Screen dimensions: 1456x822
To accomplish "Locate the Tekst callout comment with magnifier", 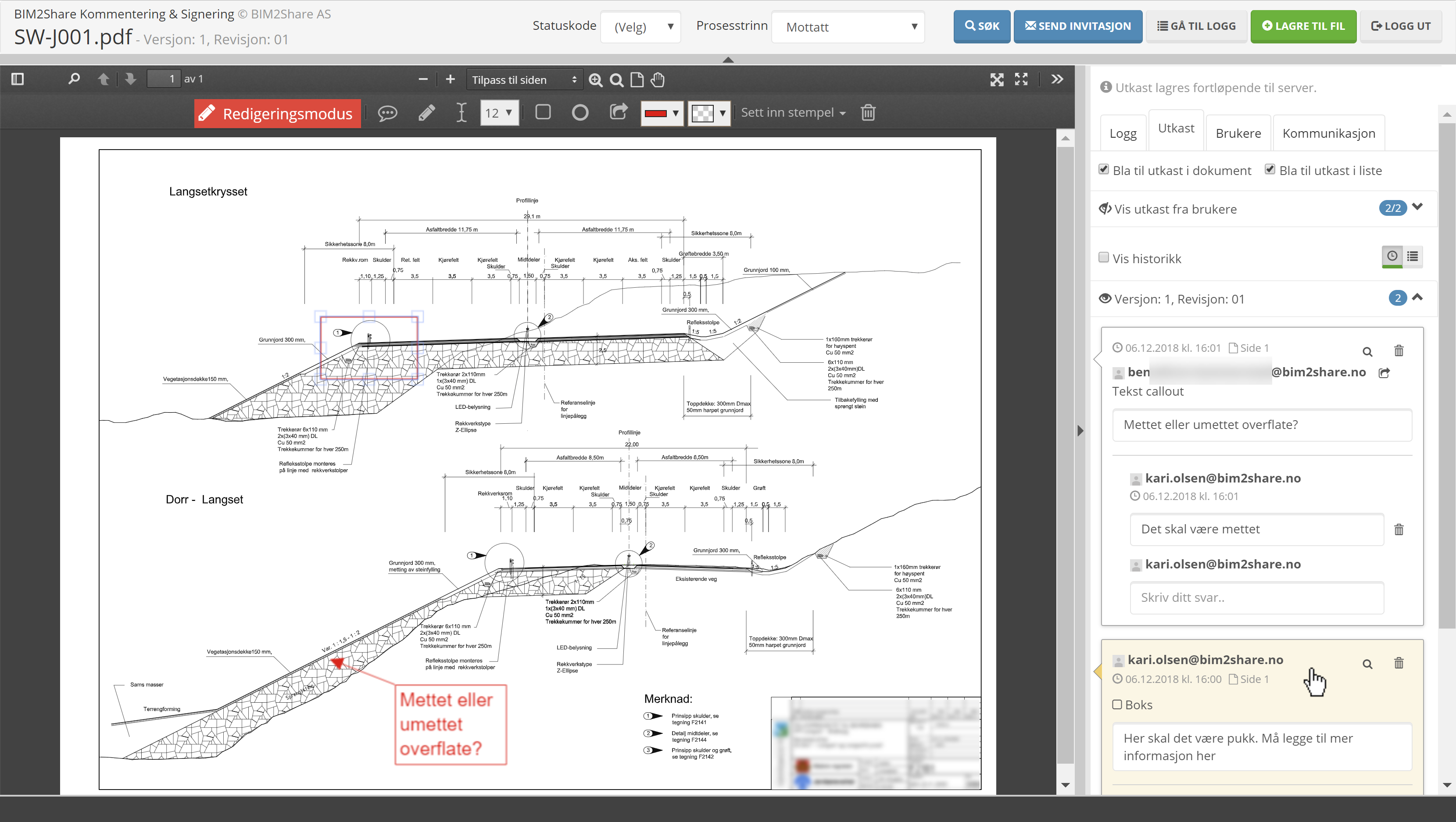I will (1367, 352).
